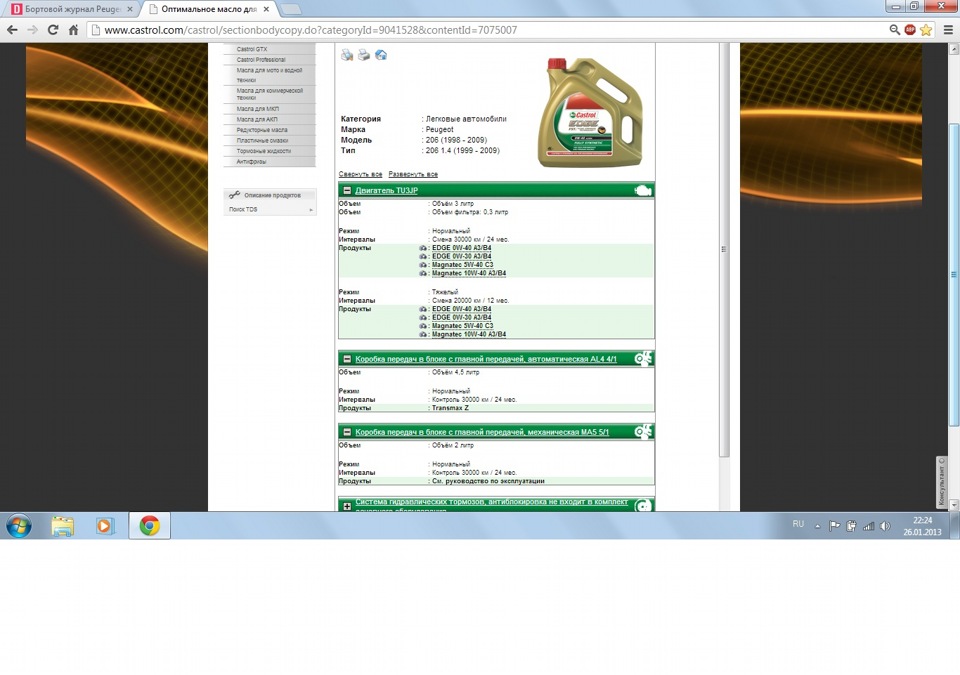The height and width of the screenshot is (675, 960).
Task: Show hidden system tray icons
Action: point(817,526)
